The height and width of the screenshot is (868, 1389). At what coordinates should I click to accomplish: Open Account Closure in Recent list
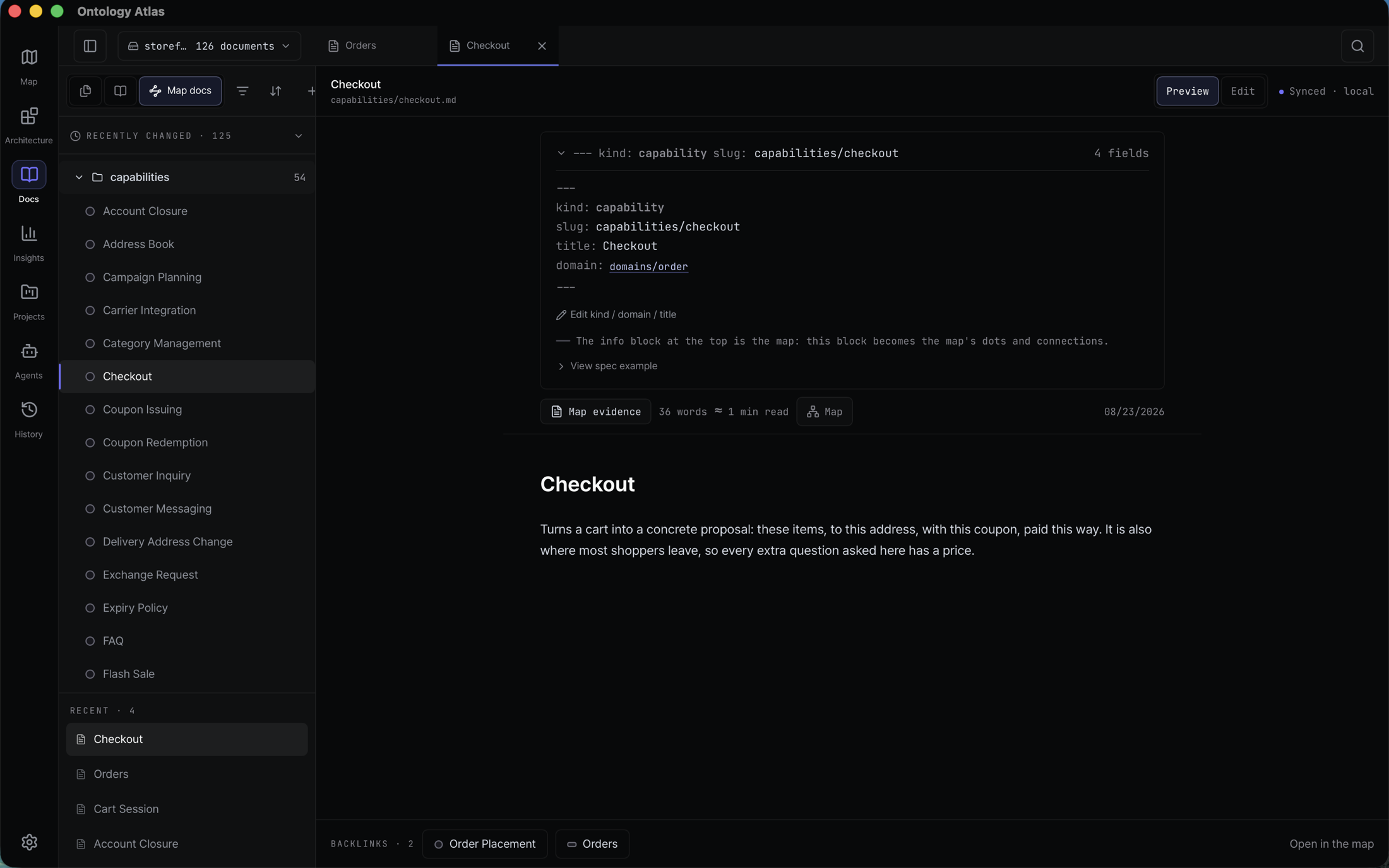click(187, 844)
